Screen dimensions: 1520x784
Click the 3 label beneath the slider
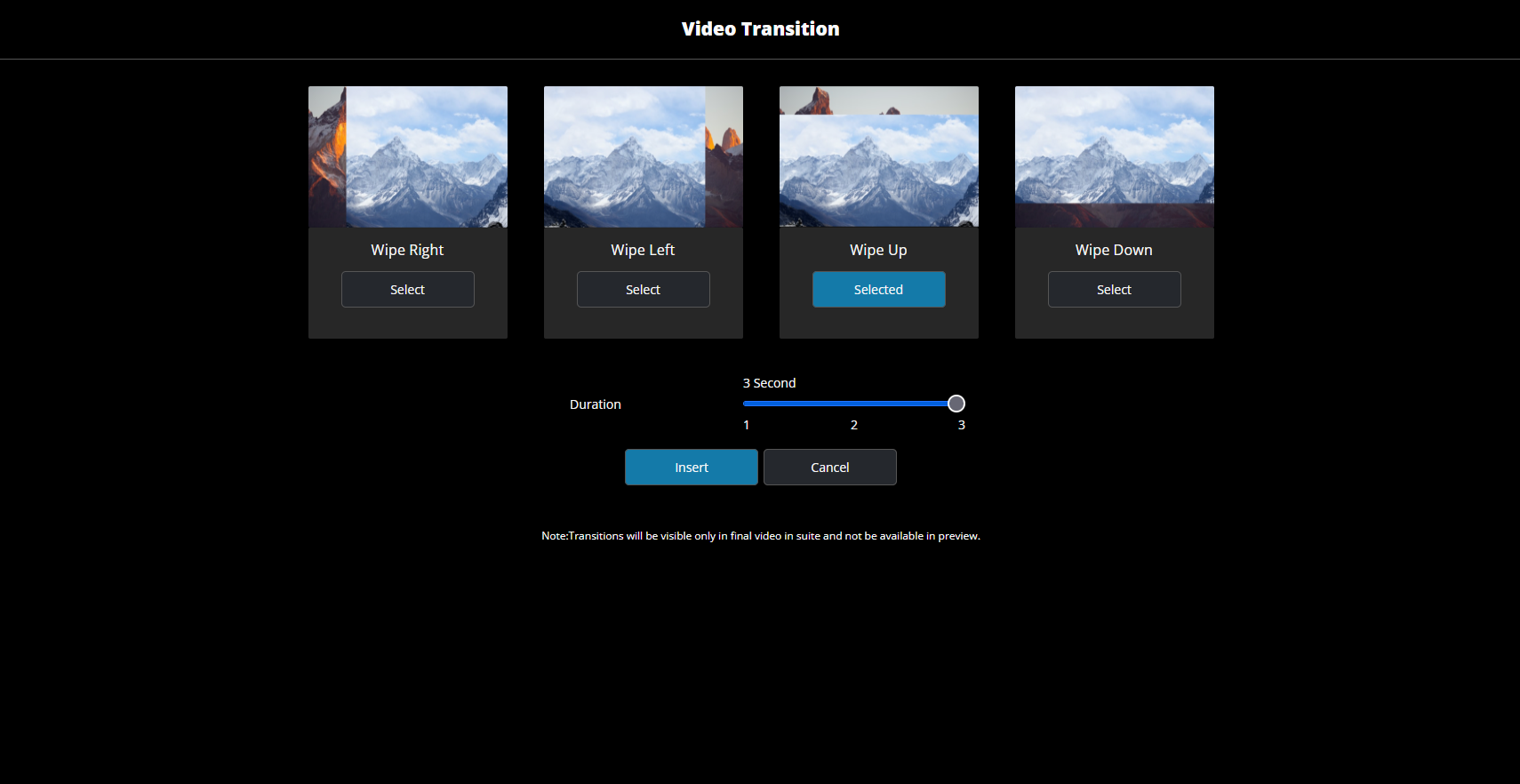click(961, 425)
